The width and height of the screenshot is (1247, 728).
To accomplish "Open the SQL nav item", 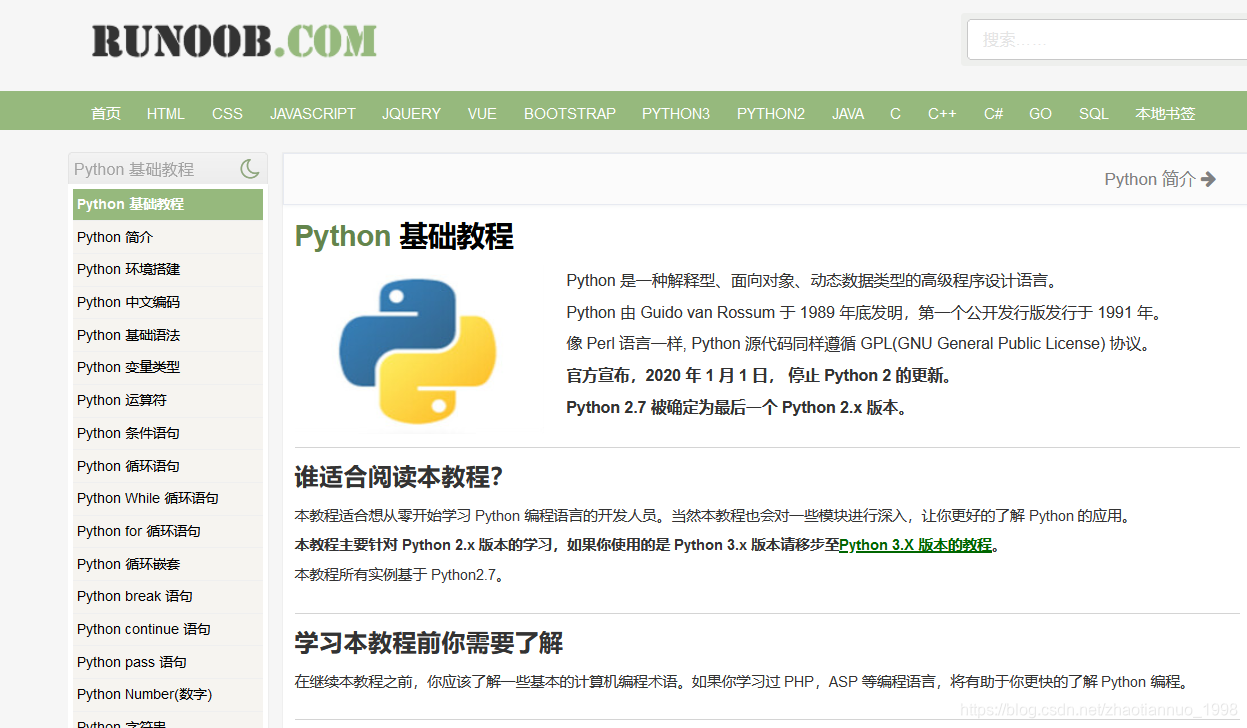I will 1094,113.
